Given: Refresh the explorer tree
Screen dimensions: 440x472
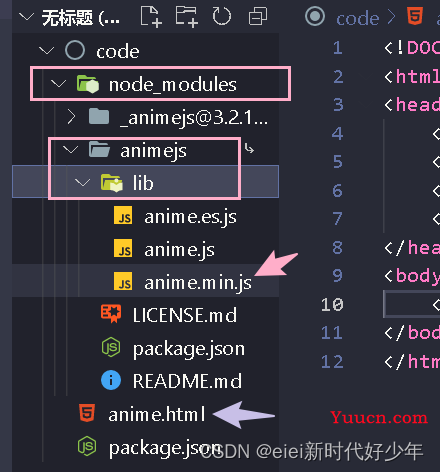Looking at the screenshot, I should pos(222,16).
